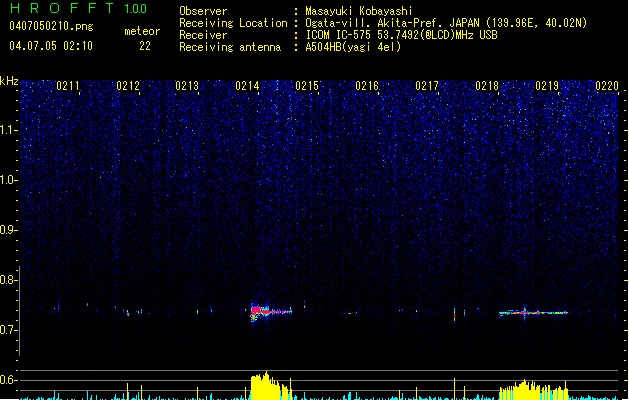This screenshot has height=400, width=629.
Task: Click the strong red meteor echo after 0214
Action: [x=271, y=311]
